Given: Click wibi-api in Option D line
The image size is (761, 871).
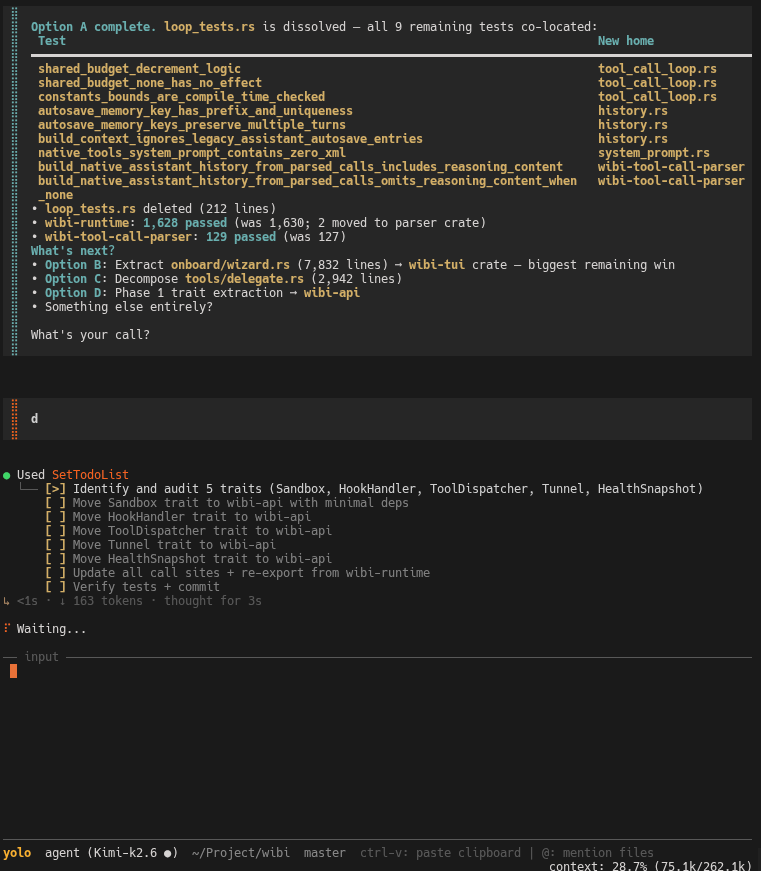Looking at the screenshot, I should (332, 293).
